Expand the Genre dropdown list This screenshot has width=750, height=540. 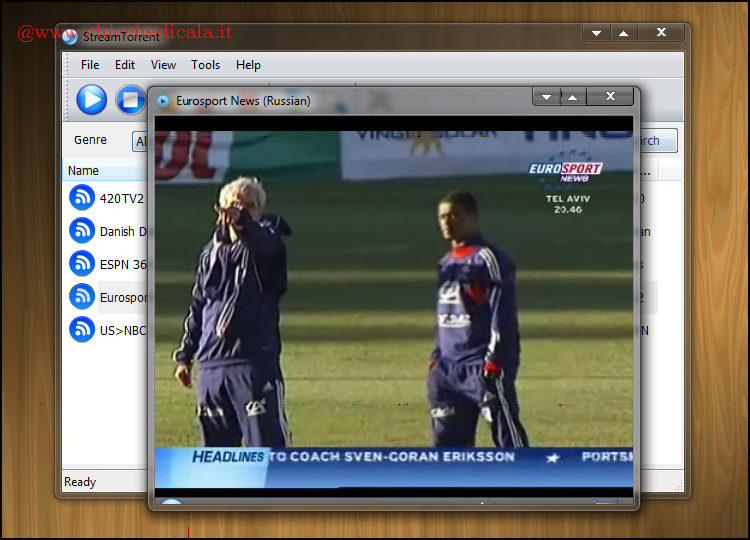pyautogui.click(x=140, y=141)
